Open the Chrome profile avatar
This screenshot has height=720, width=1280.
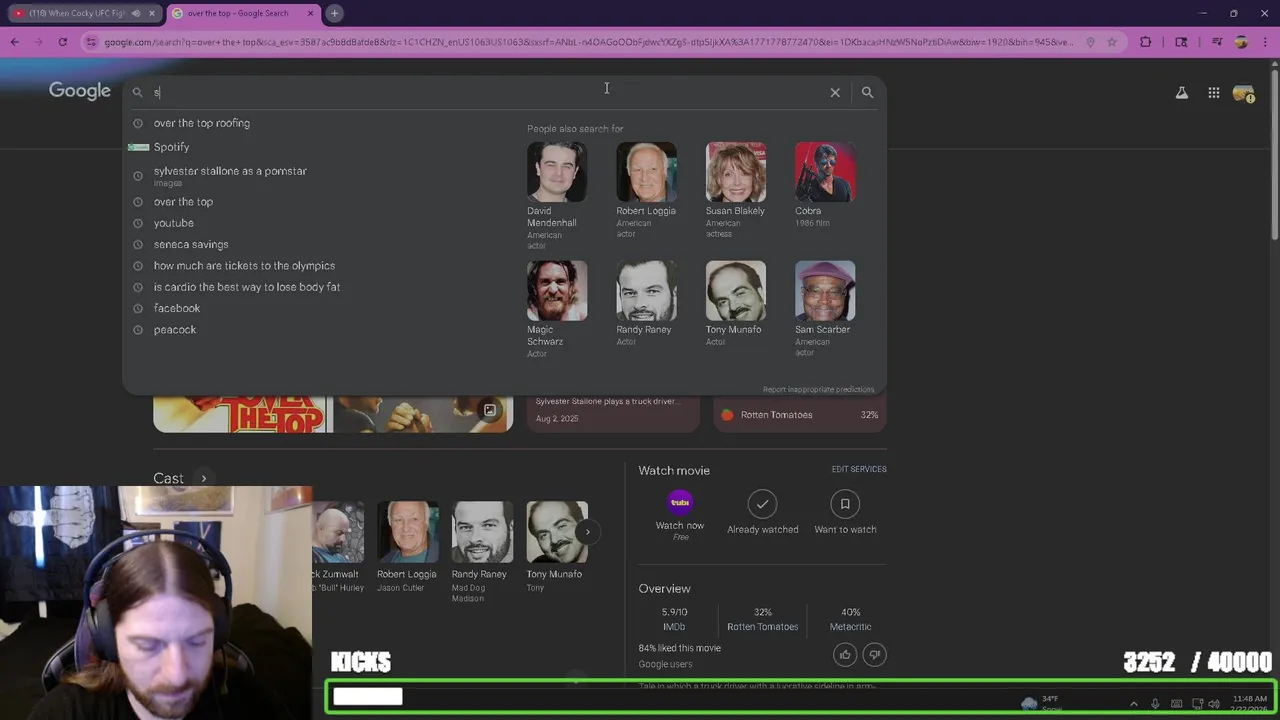(1241, 42)
